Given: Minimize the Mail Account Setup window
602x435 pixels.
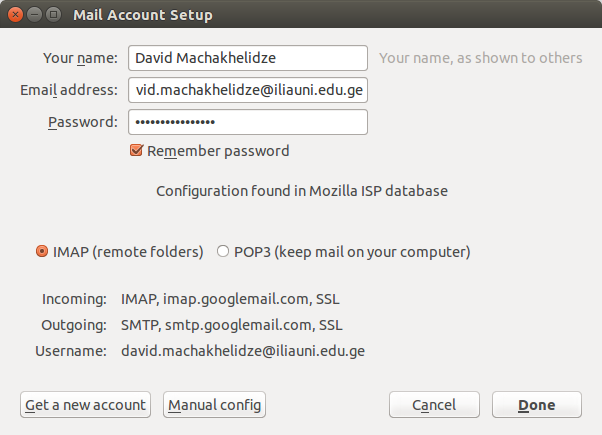Looking at the screenshot, I should pyautogui.click(x=35, y=15).
